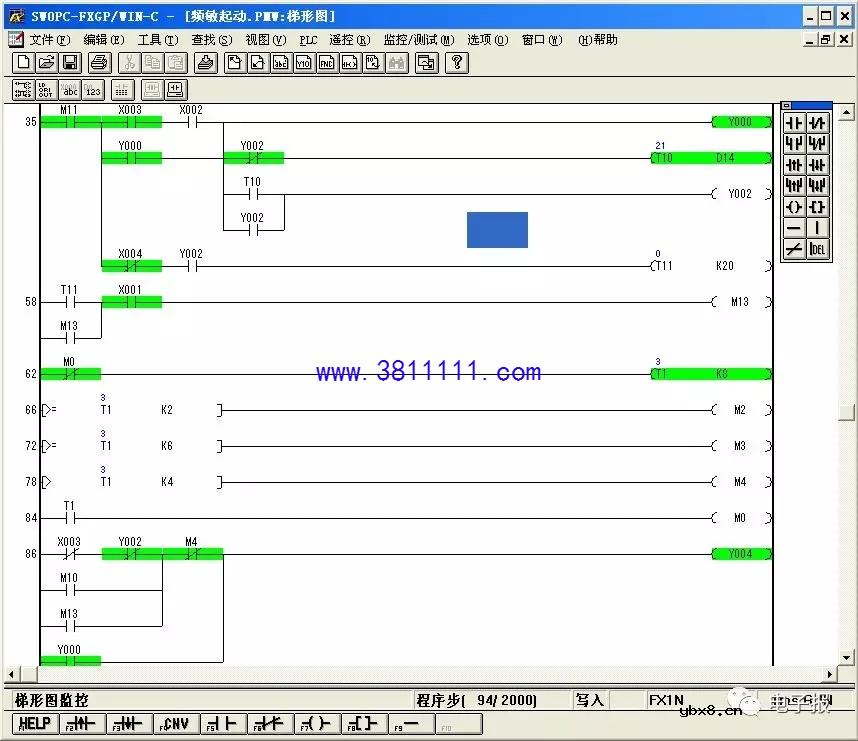Select the normally closed contact tool in palette
The height and width of the screenshot is (741, 858).
(x=818, y=123)
